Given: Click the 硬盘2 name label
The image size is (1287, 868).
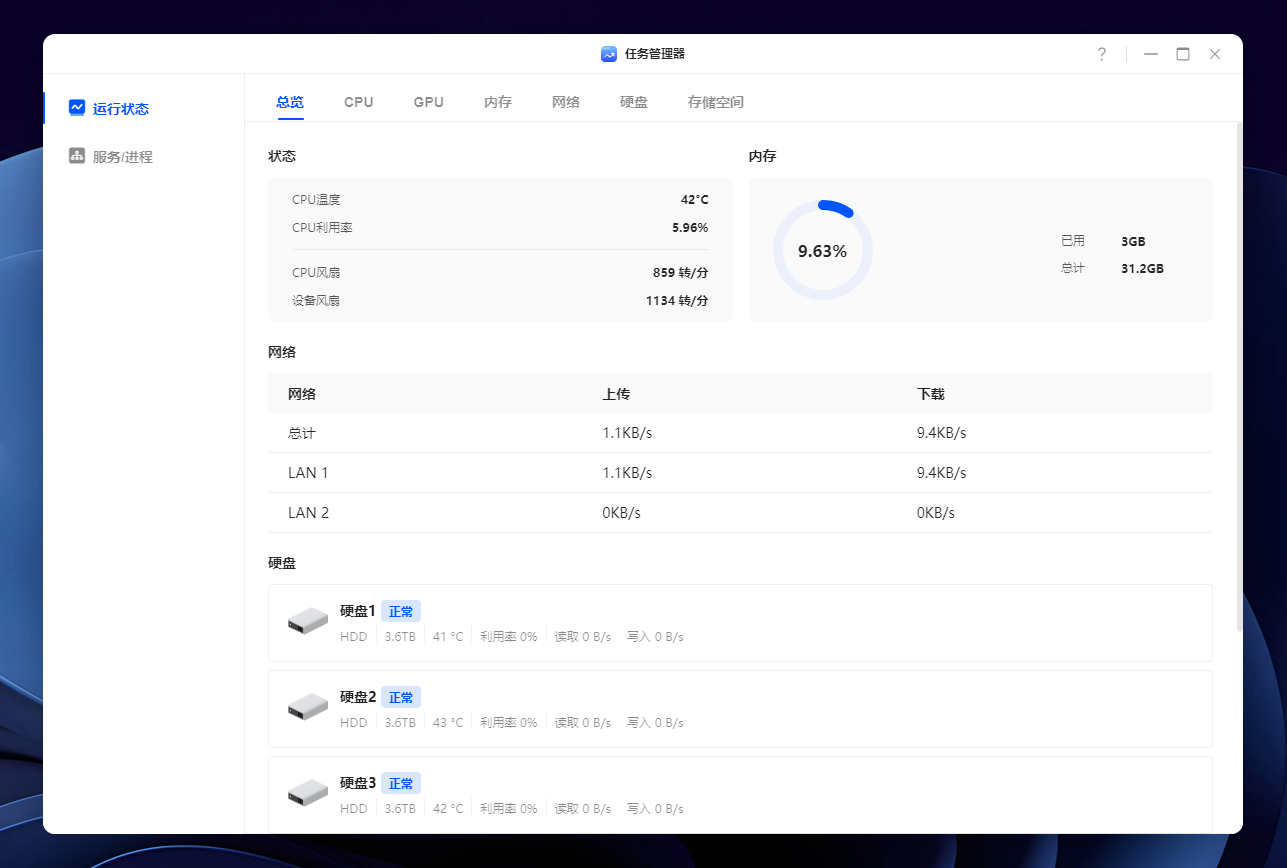Looking at the screenshot, I should (x=358, y=697).
